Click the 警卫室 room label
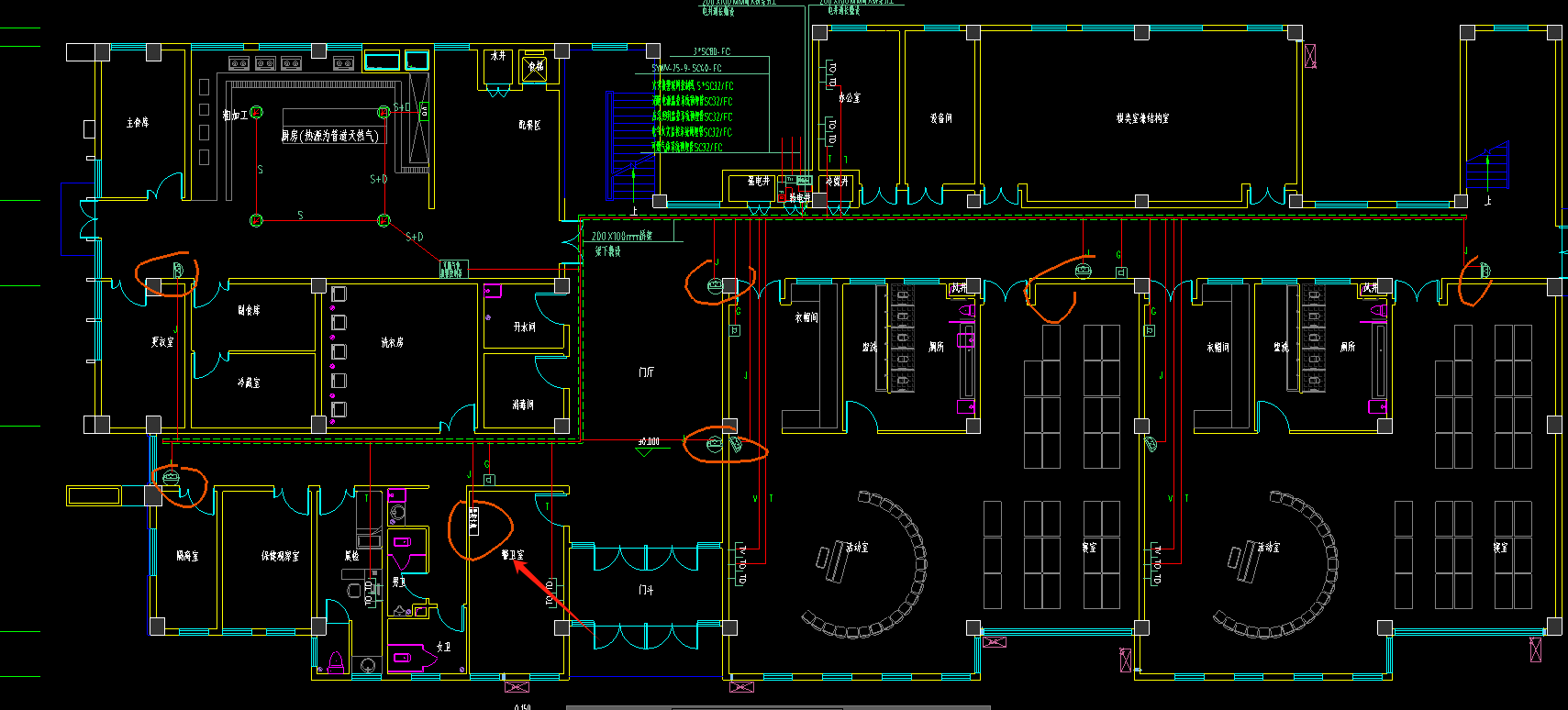The image size is (1568, 710). tap(513, 555)
